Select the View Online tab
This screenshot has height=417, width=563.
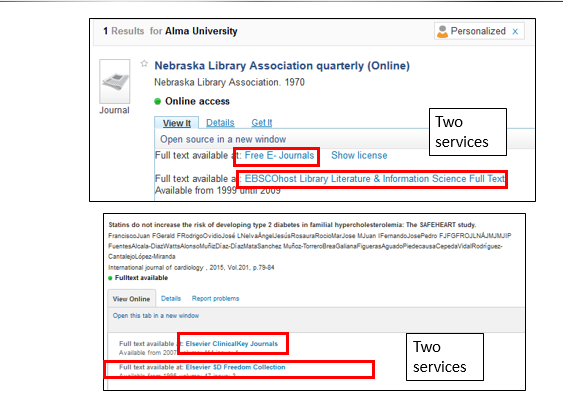click(131, 299)
